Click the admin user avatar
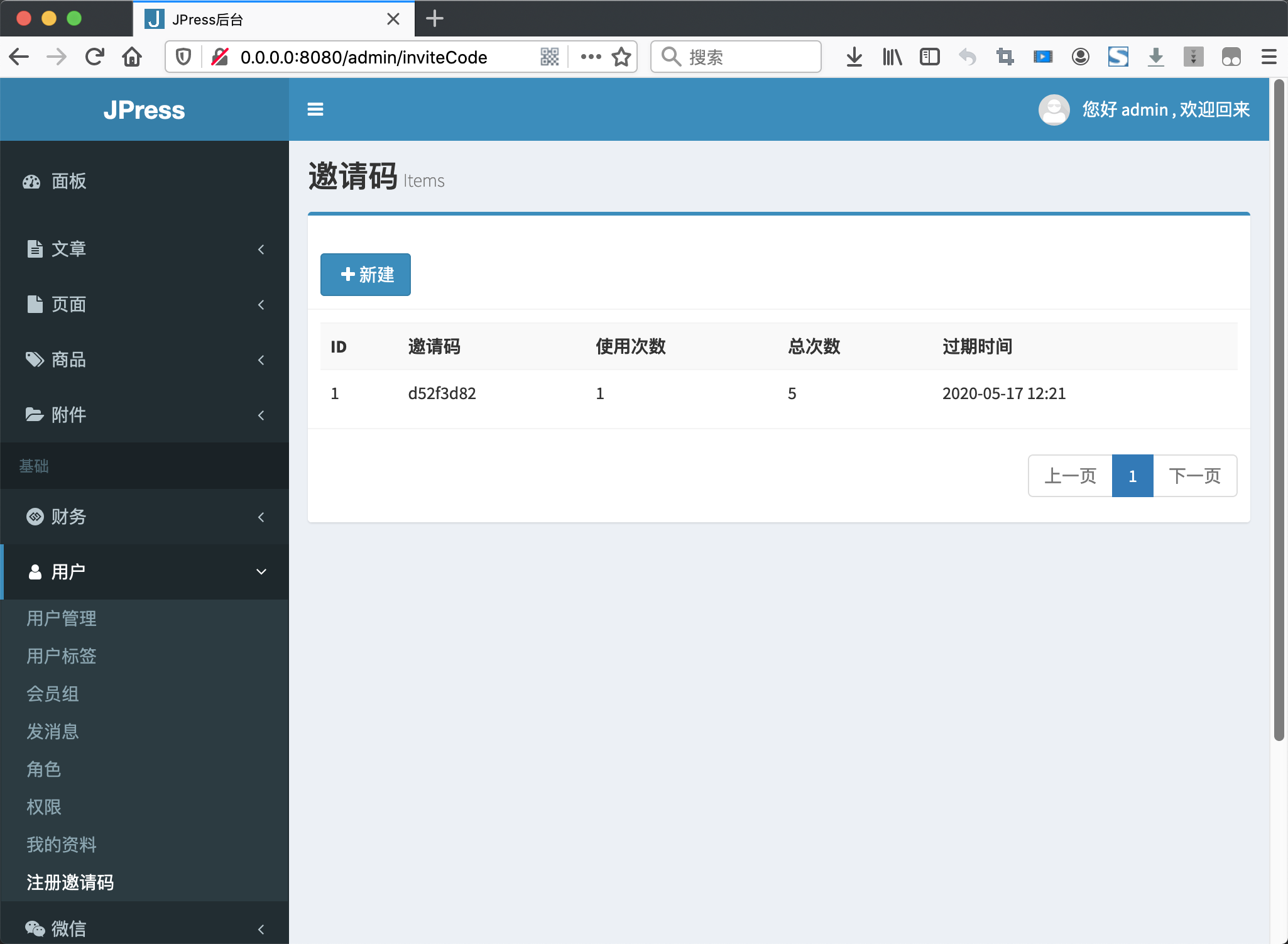The height and width of the screenshot is (944, 1288). (x=1054, y=109)
